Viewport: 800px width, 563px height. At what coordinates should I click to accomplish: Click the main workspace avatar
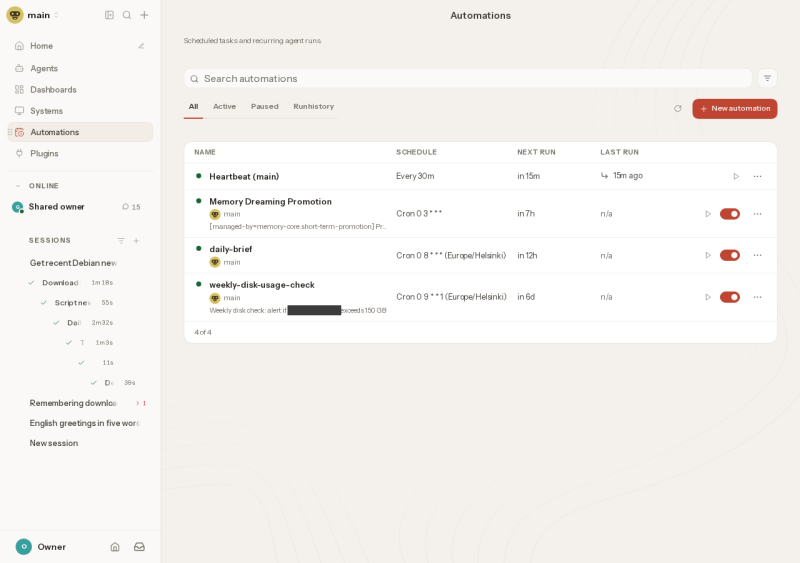pos(15,15)
